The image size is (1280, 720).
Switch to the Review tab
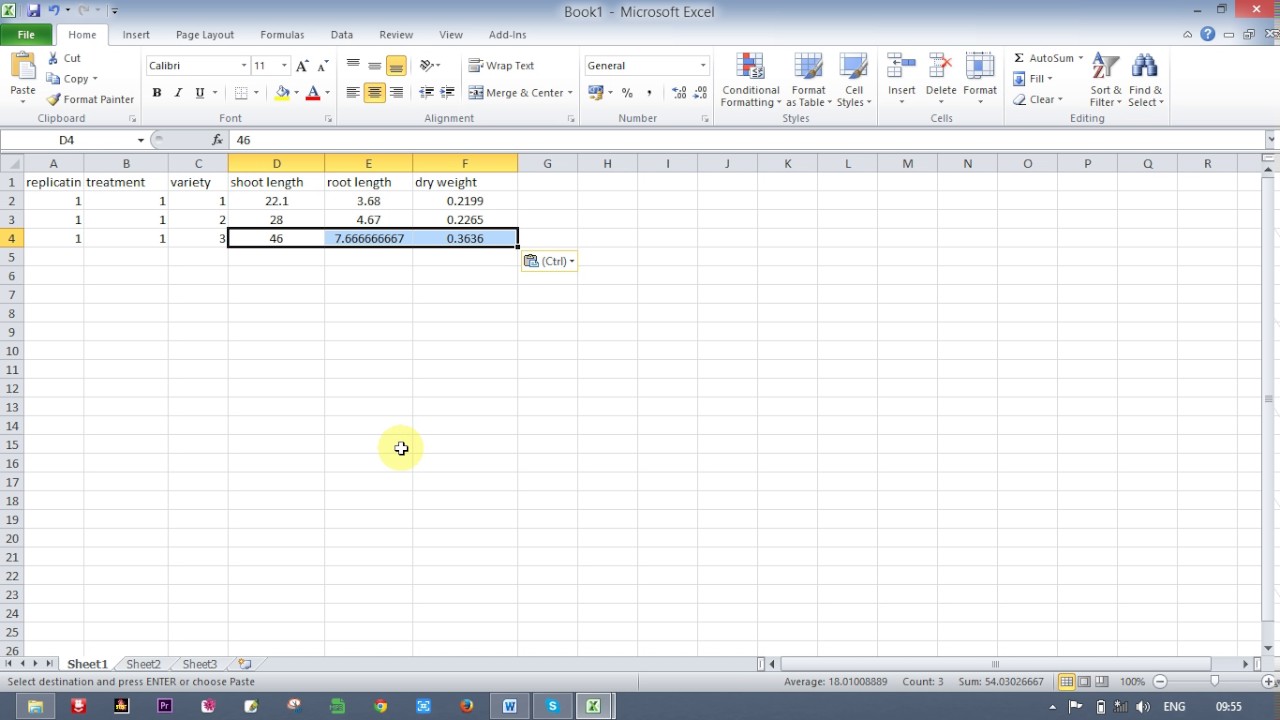(396, 35)
